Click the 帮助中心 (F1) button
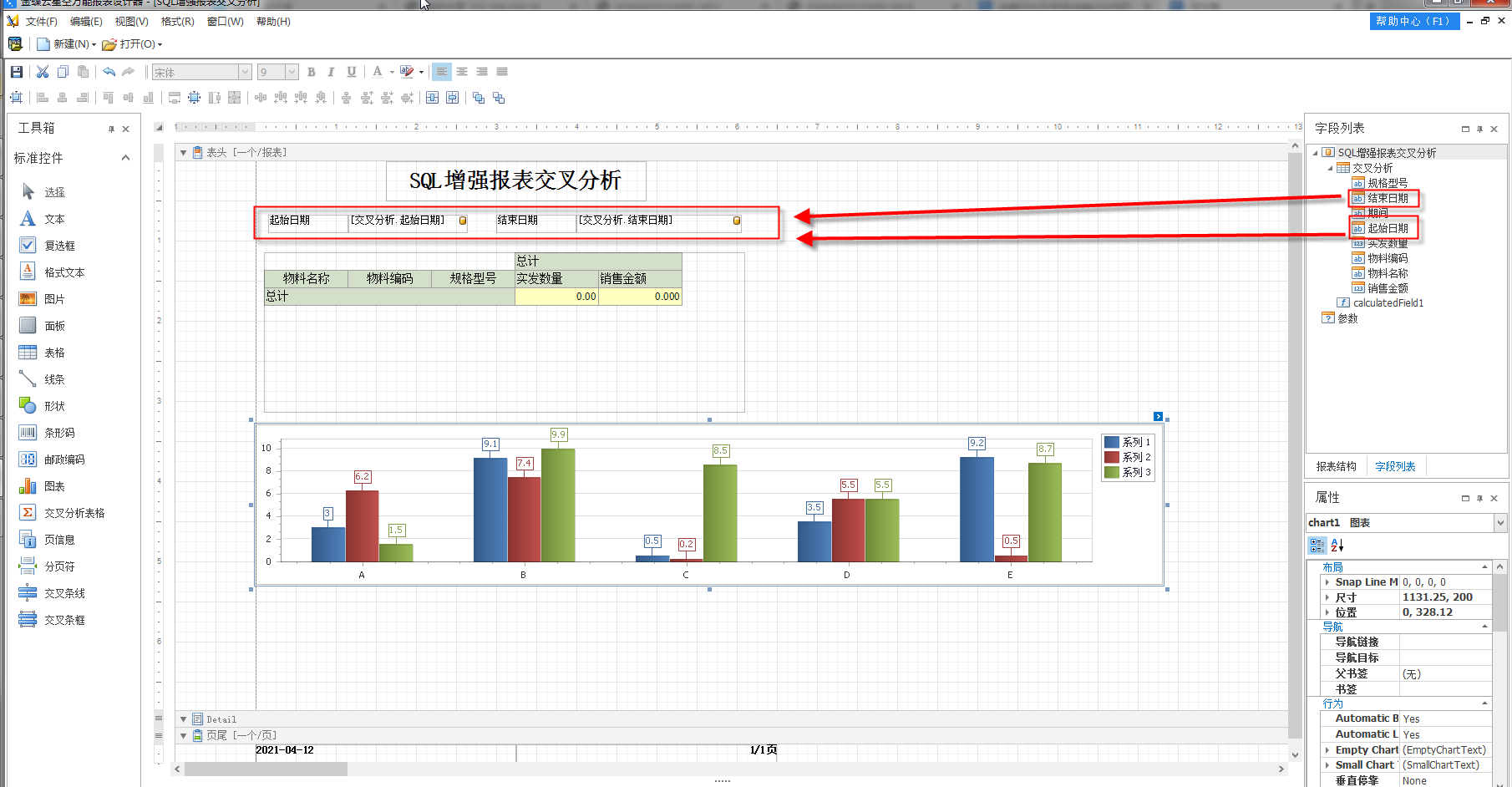Viewport: 1512px width, 787px height. [1413, 22]
